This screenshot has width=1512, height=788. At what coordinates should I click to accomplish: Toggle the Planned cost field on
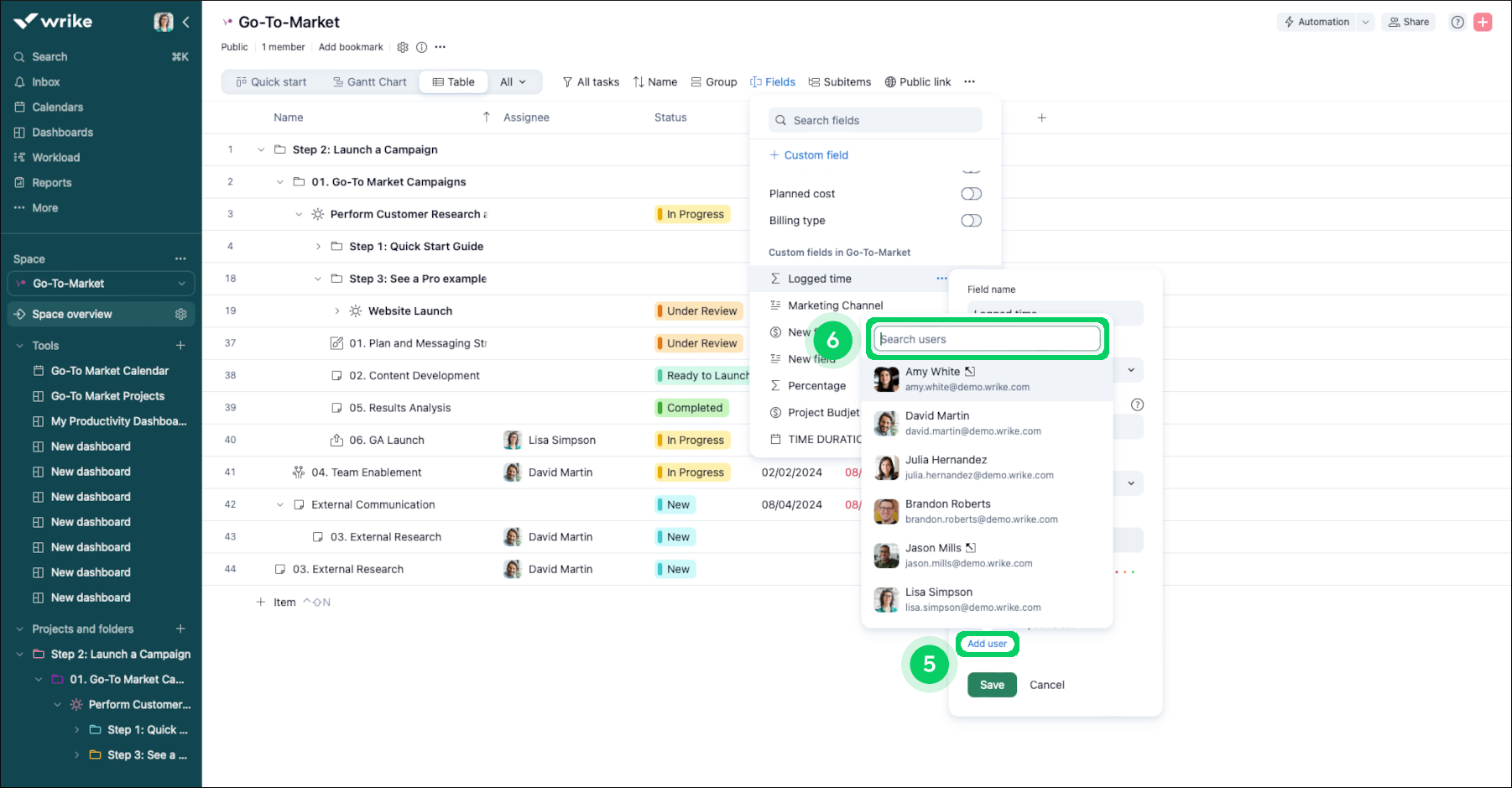pos(971,194)
